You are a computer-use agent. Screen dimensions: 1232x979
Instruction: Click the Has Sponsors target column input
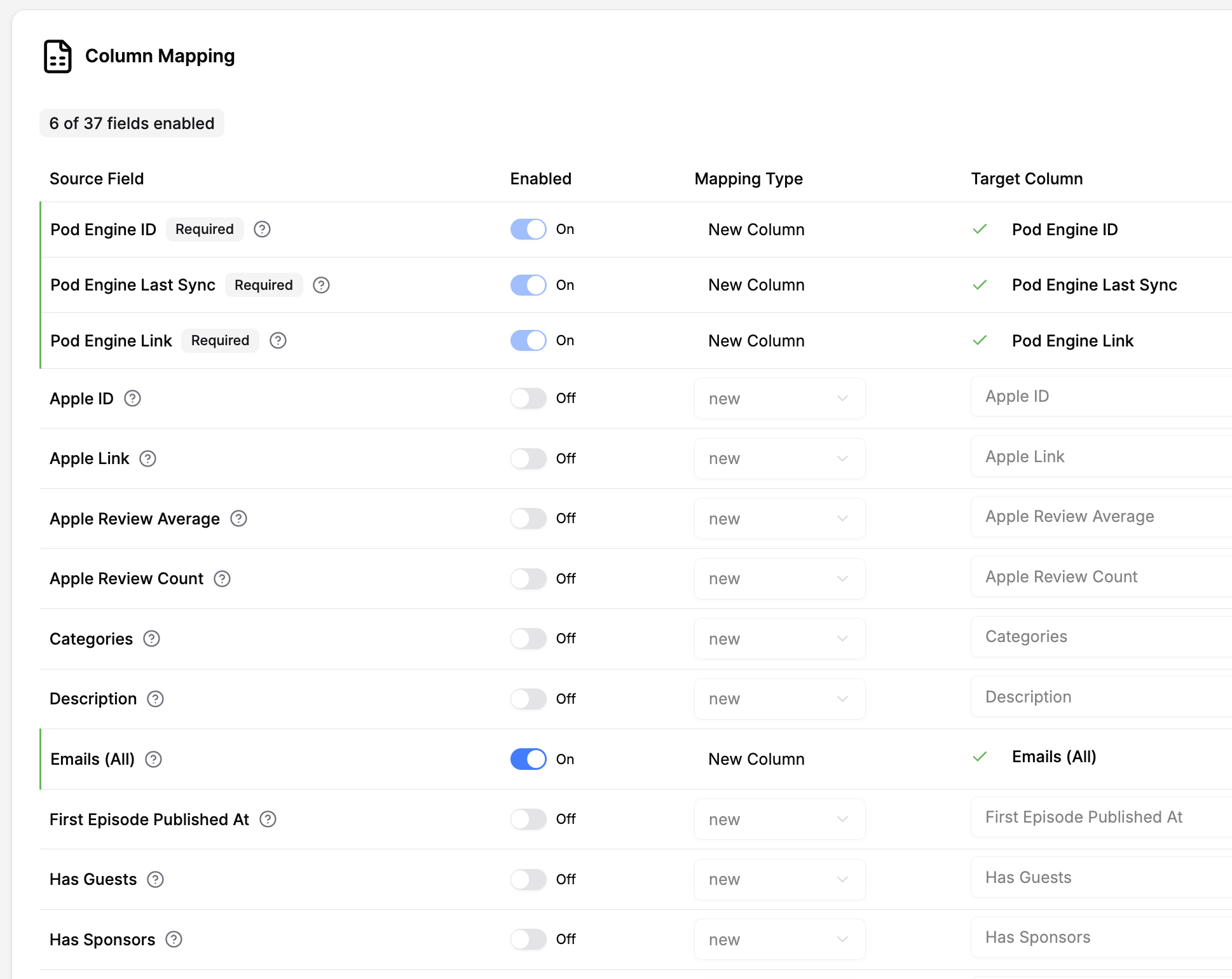coord(1101,937)
